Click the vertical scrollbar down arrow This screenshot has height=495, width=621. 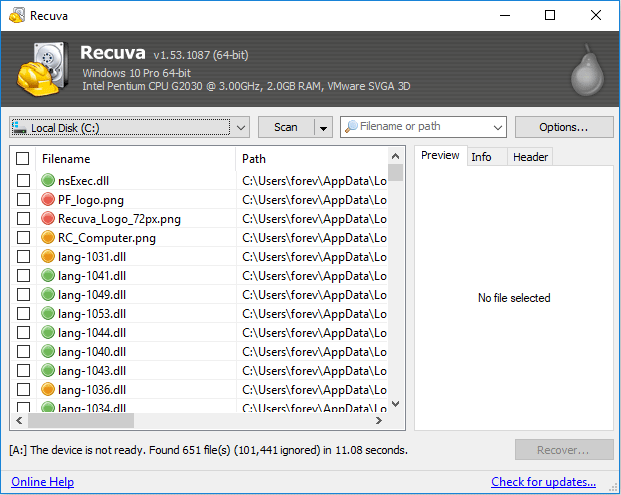pyautogui.click(x=395, y=404)
